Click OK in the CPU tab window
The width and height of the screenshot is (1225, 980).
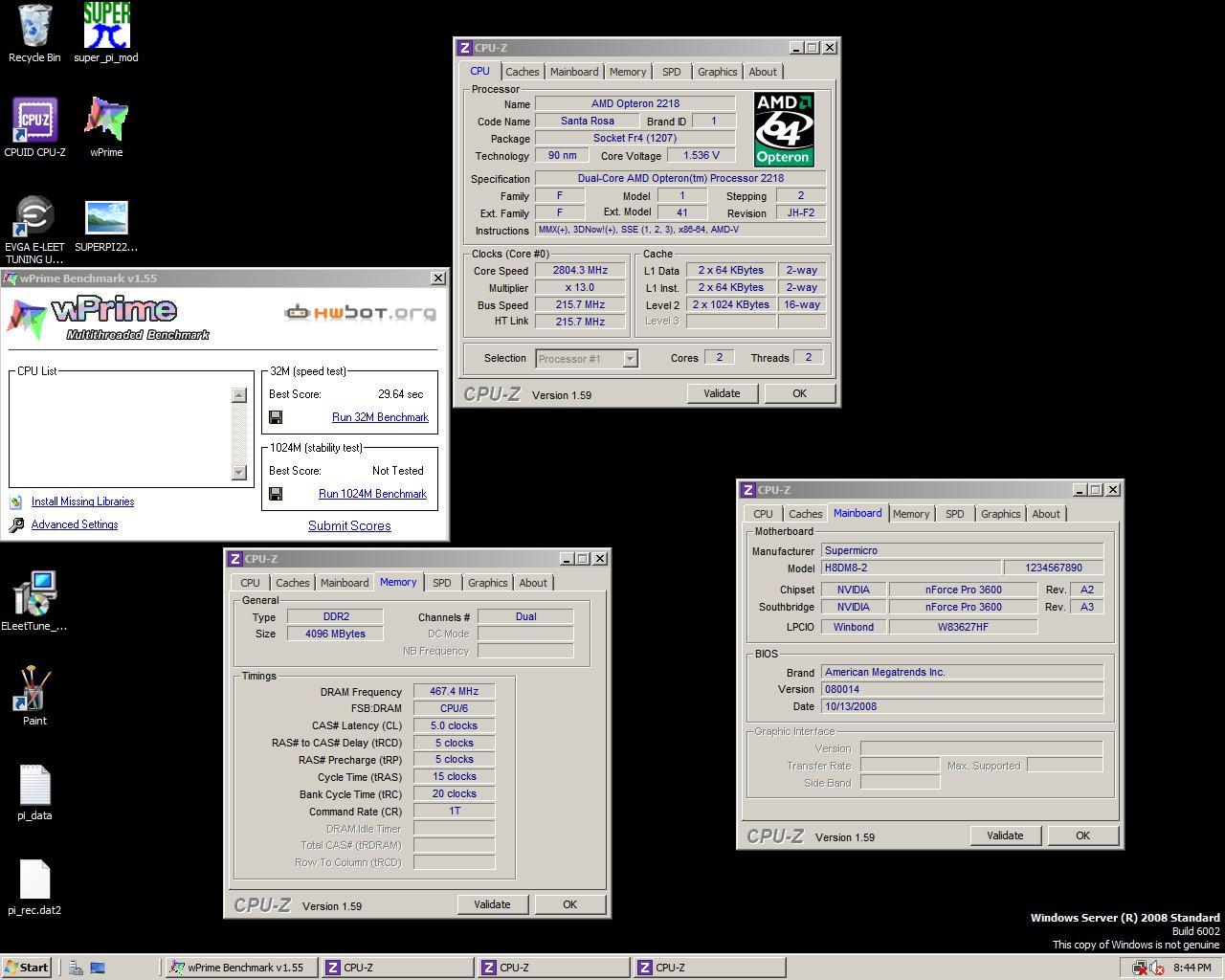(799, 393)
